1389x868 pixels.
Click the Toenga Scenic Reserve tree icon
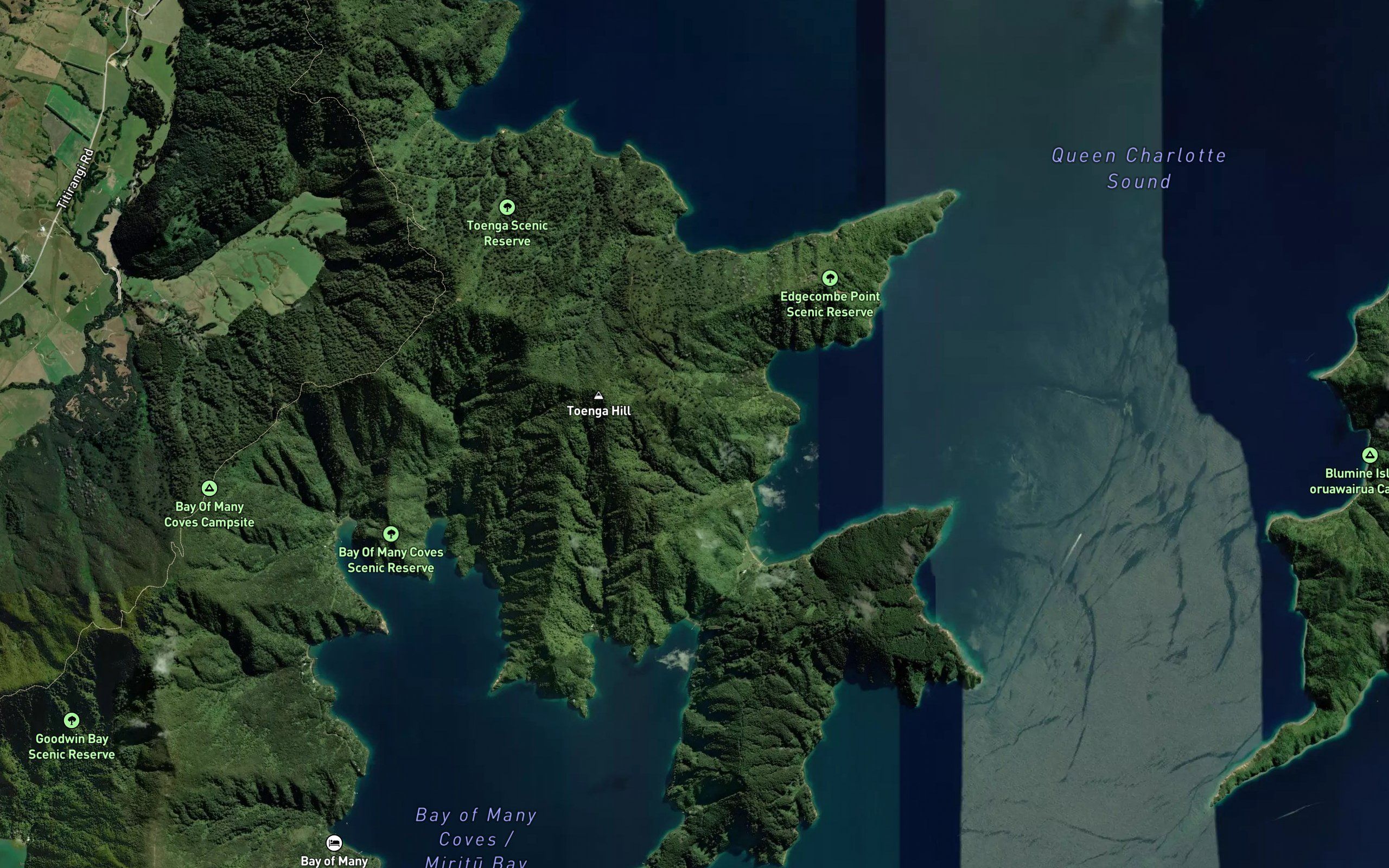point(507,207)
